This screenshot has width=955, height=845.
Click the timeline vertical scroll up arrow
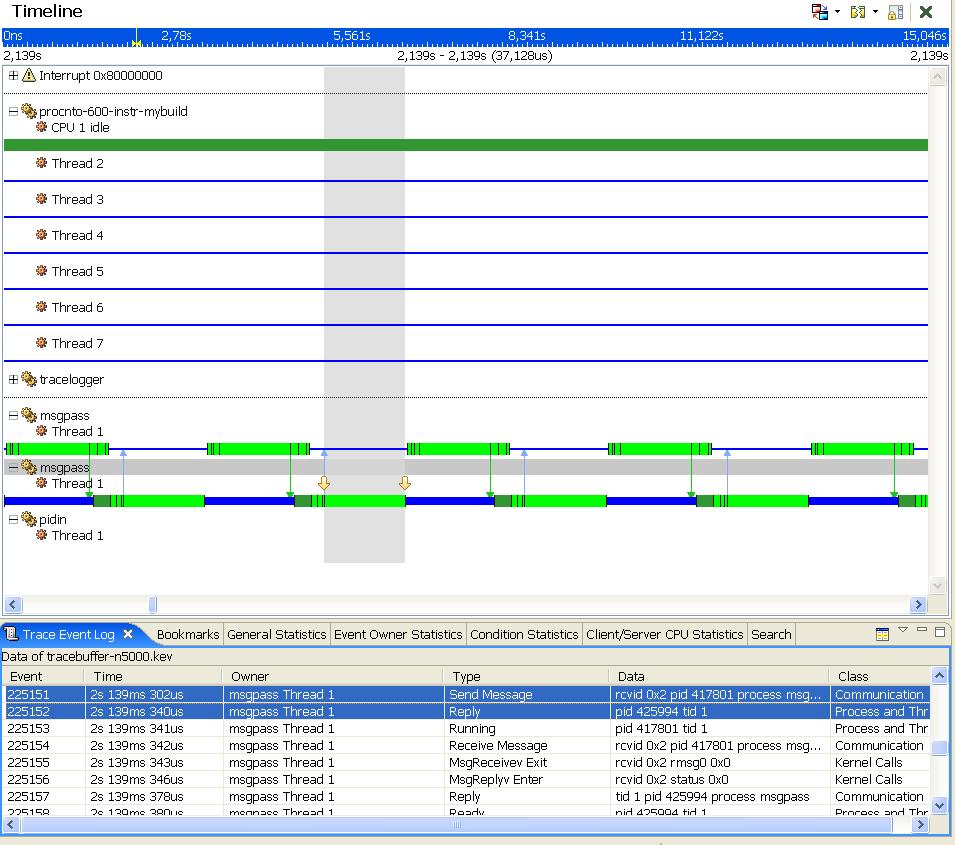pos(937,77)
